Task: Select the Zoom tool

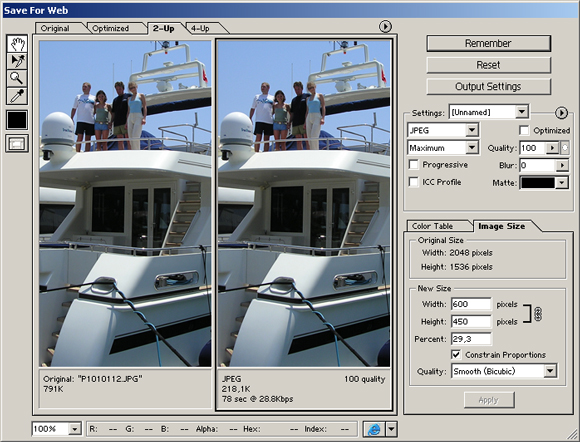Action: [17, 78]
